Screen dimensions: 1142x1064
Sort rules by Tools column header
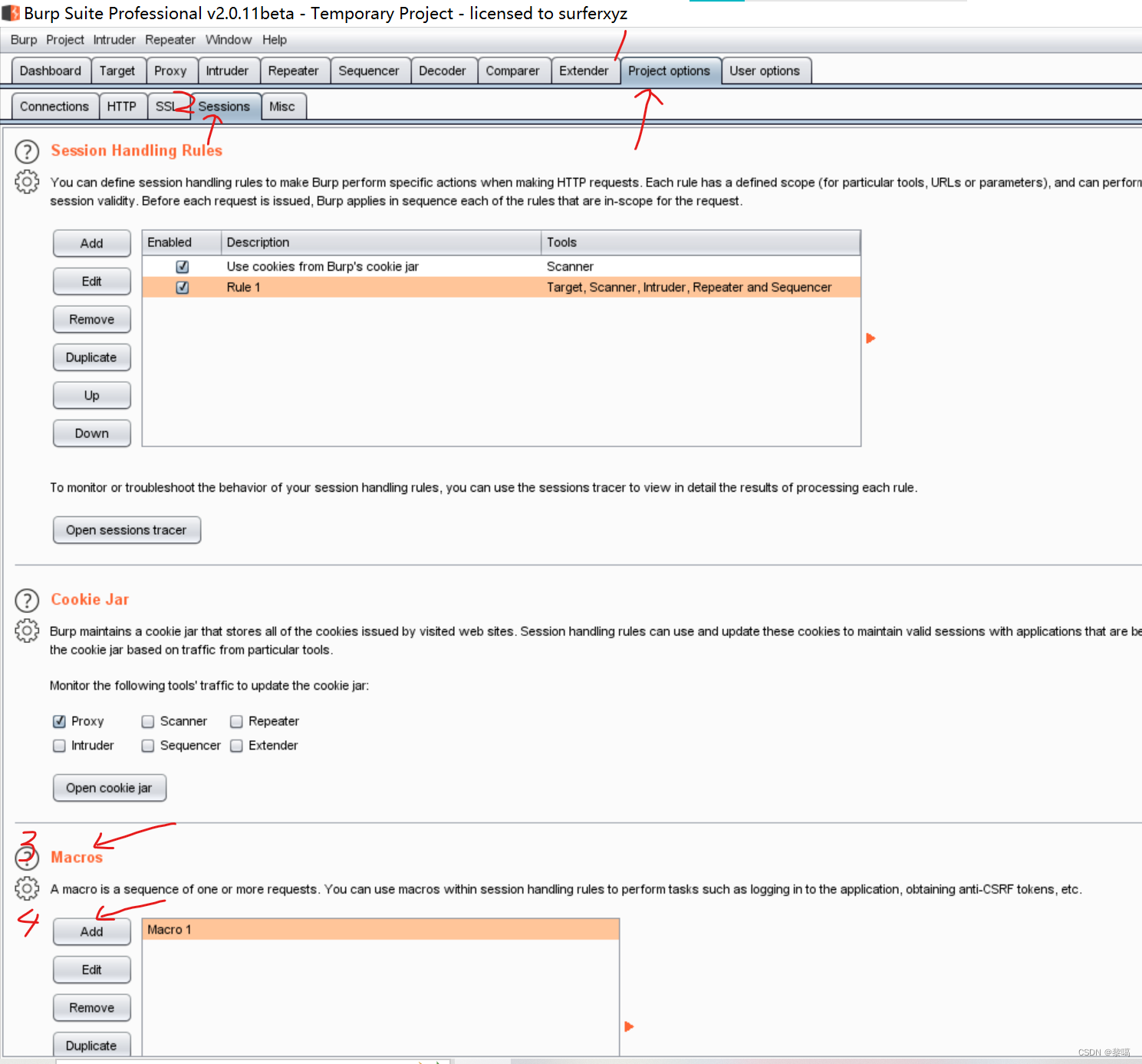tap(701, 242)
